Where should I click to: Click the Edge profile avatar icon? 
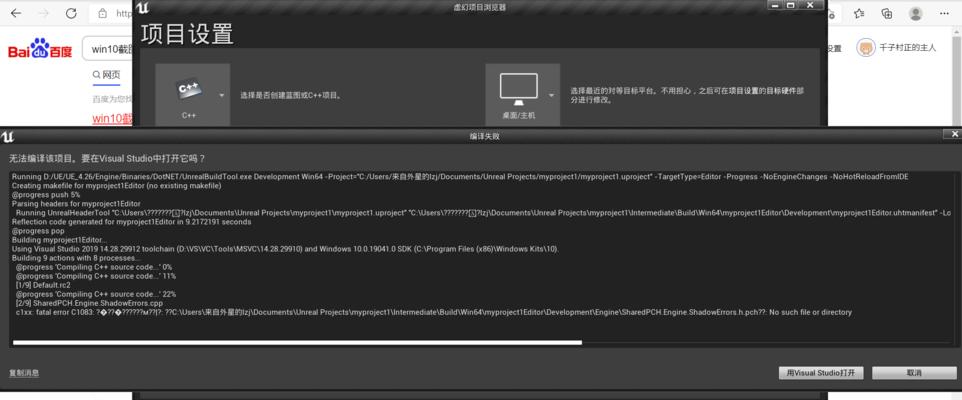coord(915,13)
